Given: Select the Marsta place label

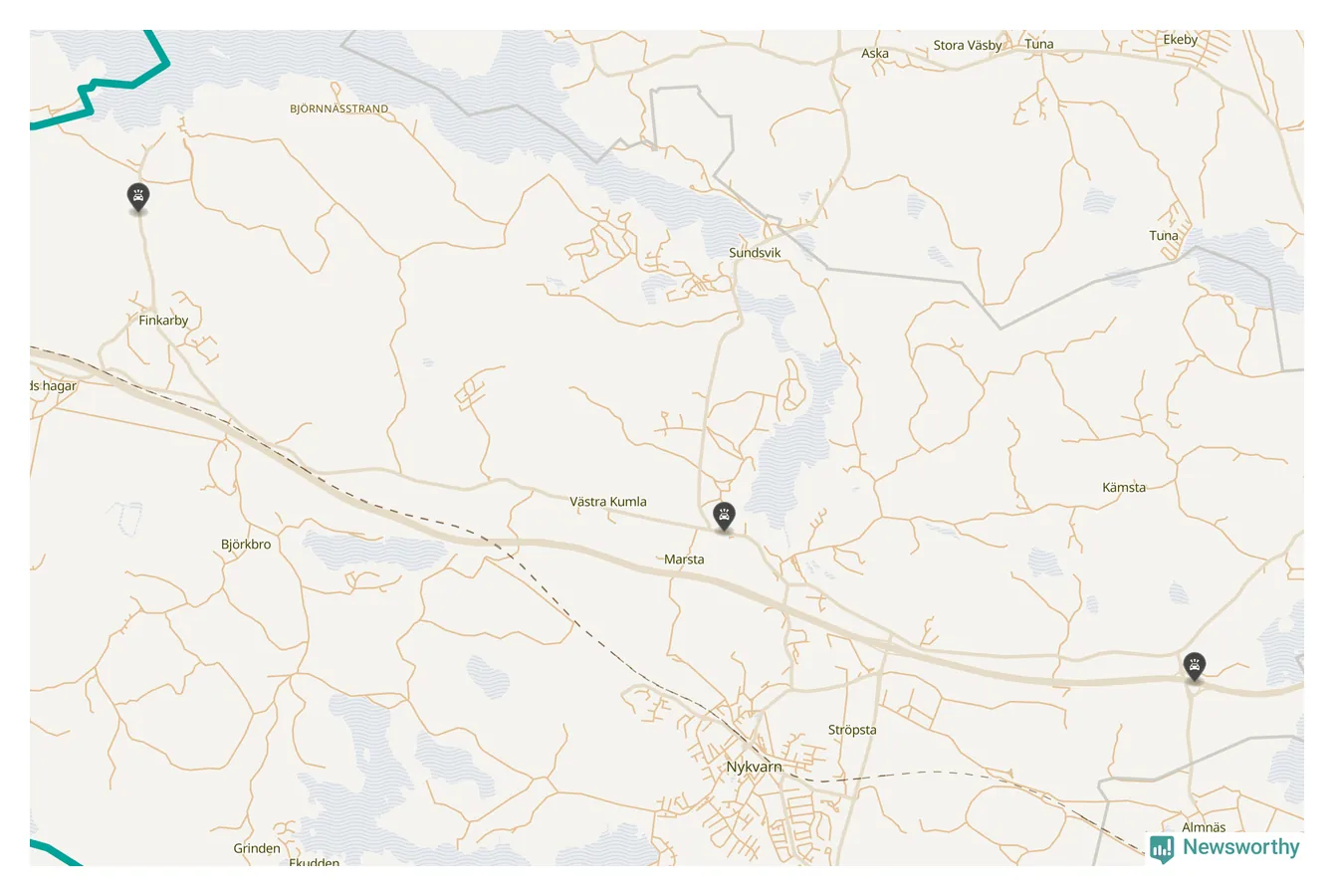Looking at the screenshot, I should click(684, 560).
